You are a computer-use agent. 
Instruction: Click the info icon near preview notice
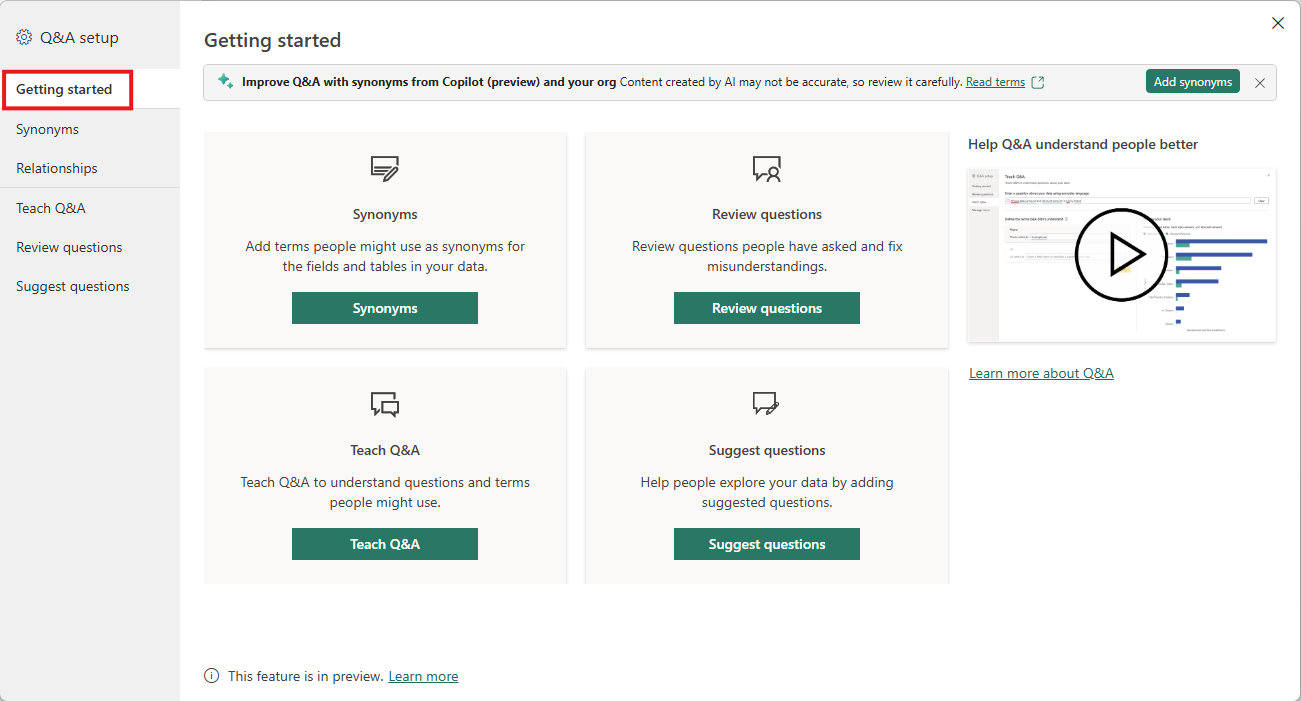212,676
